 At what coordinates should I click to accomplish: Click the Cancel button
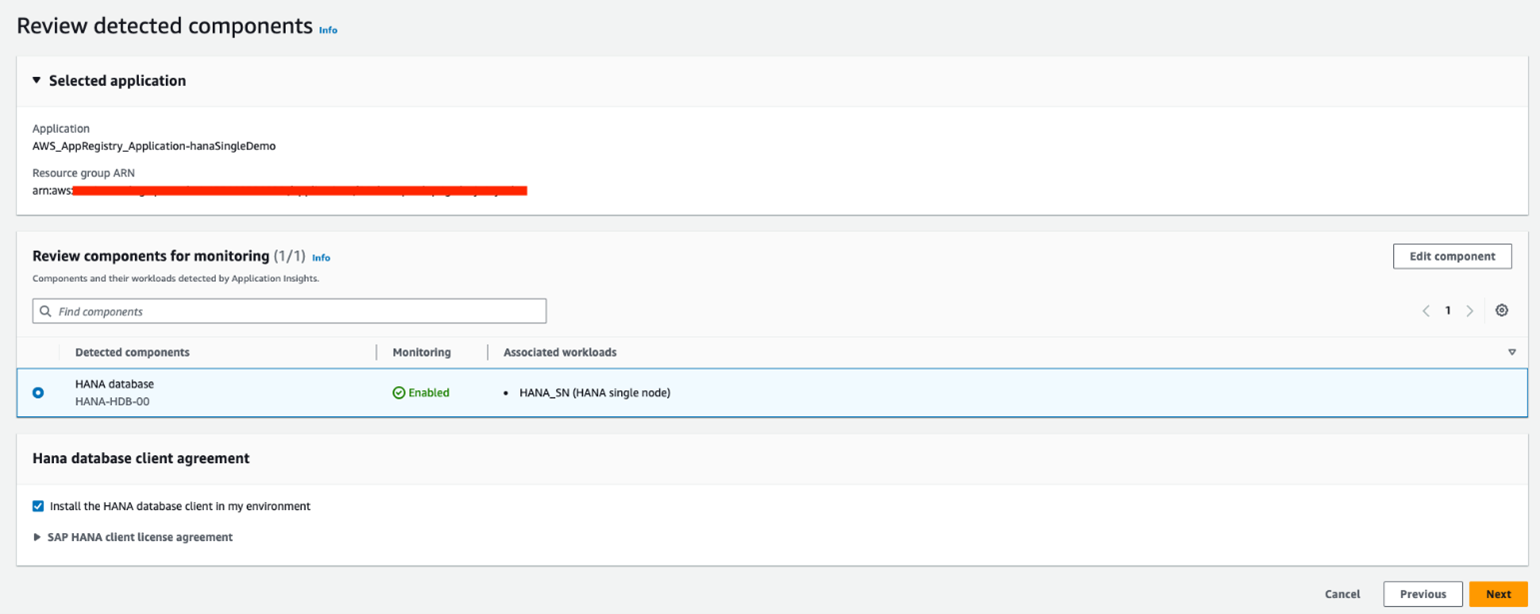point(1342,594)
